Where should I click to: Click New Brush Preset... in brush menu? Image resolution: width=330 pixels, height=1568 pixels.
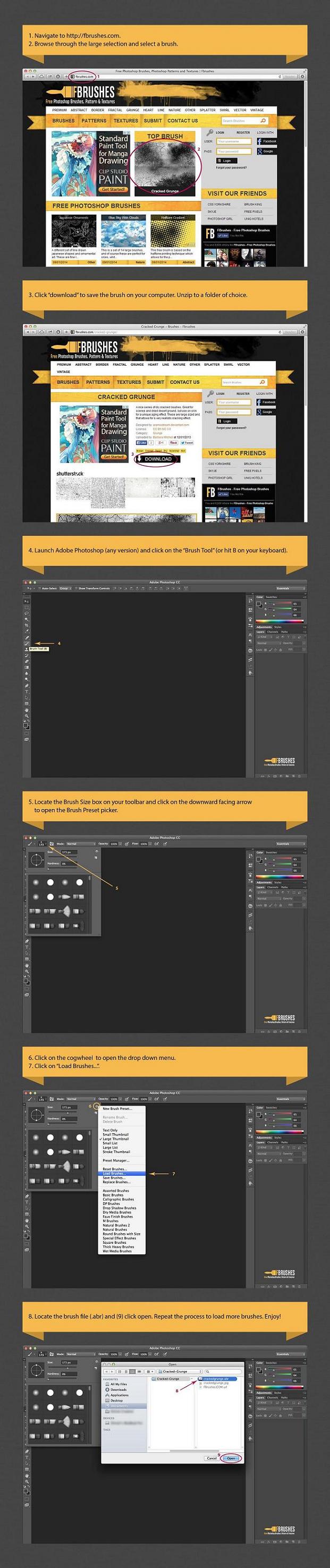coord(117,1109)
